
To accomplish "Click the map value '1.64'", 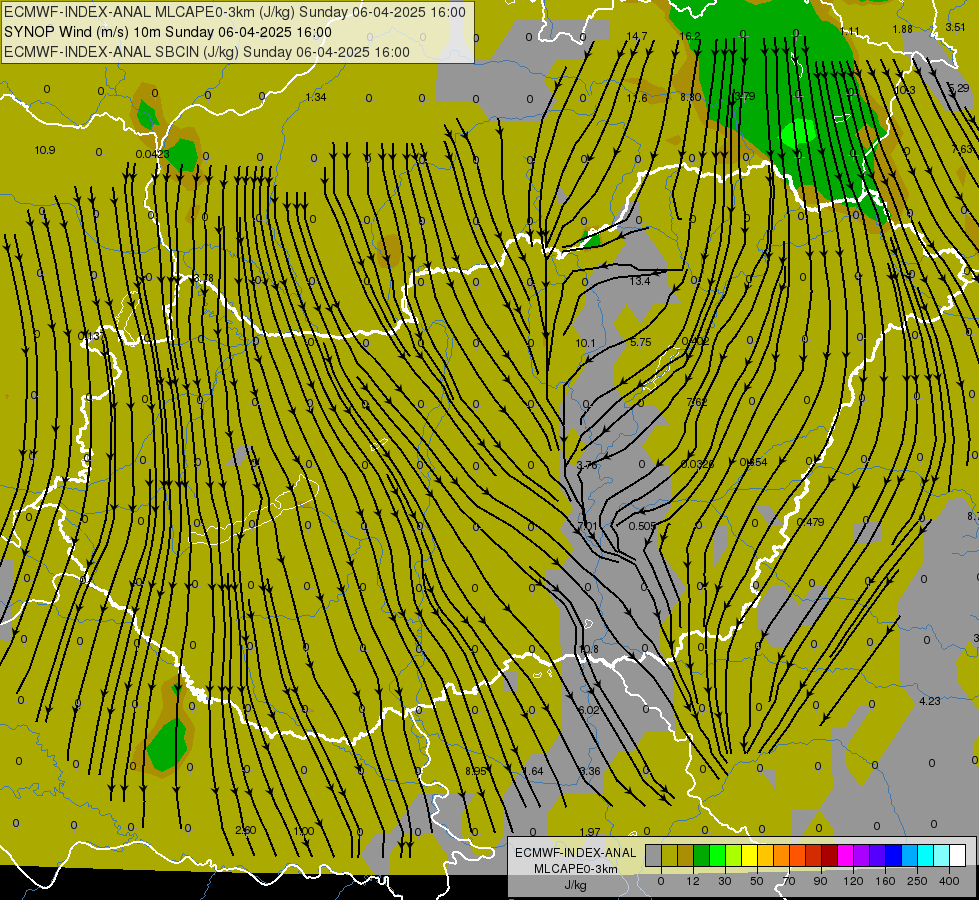I will (533, 771).
